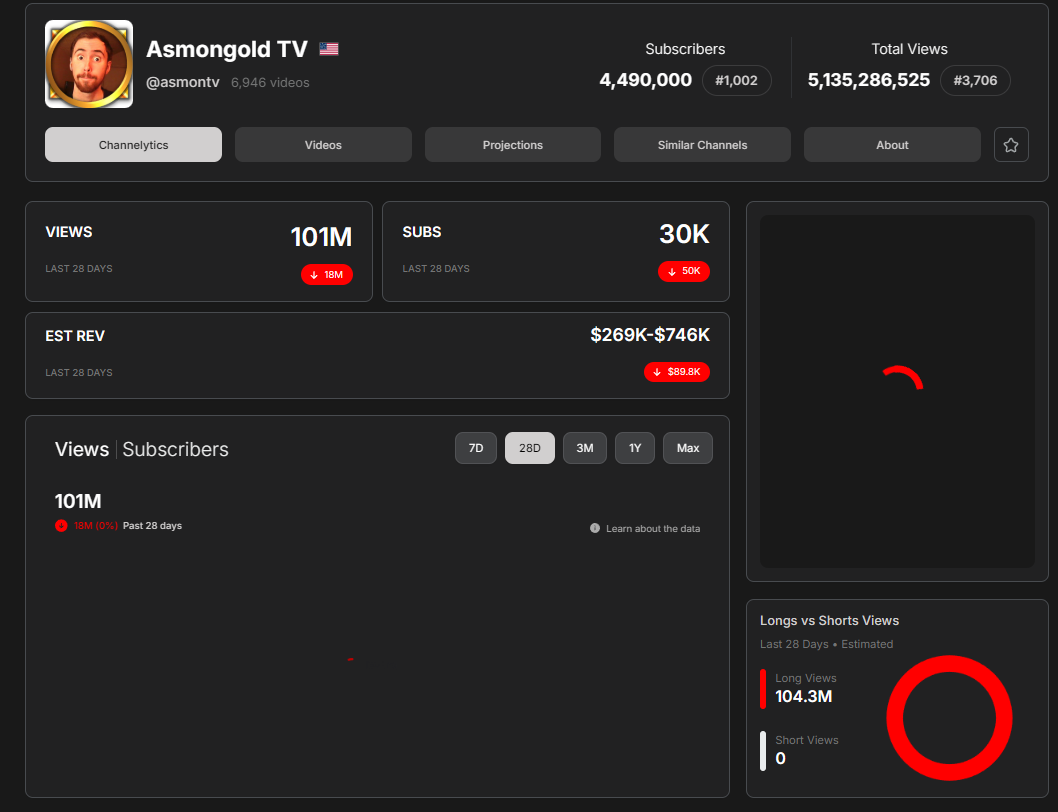Click the white Short Views color bar
Screen dimensions: 1058x812
(763, 751)
